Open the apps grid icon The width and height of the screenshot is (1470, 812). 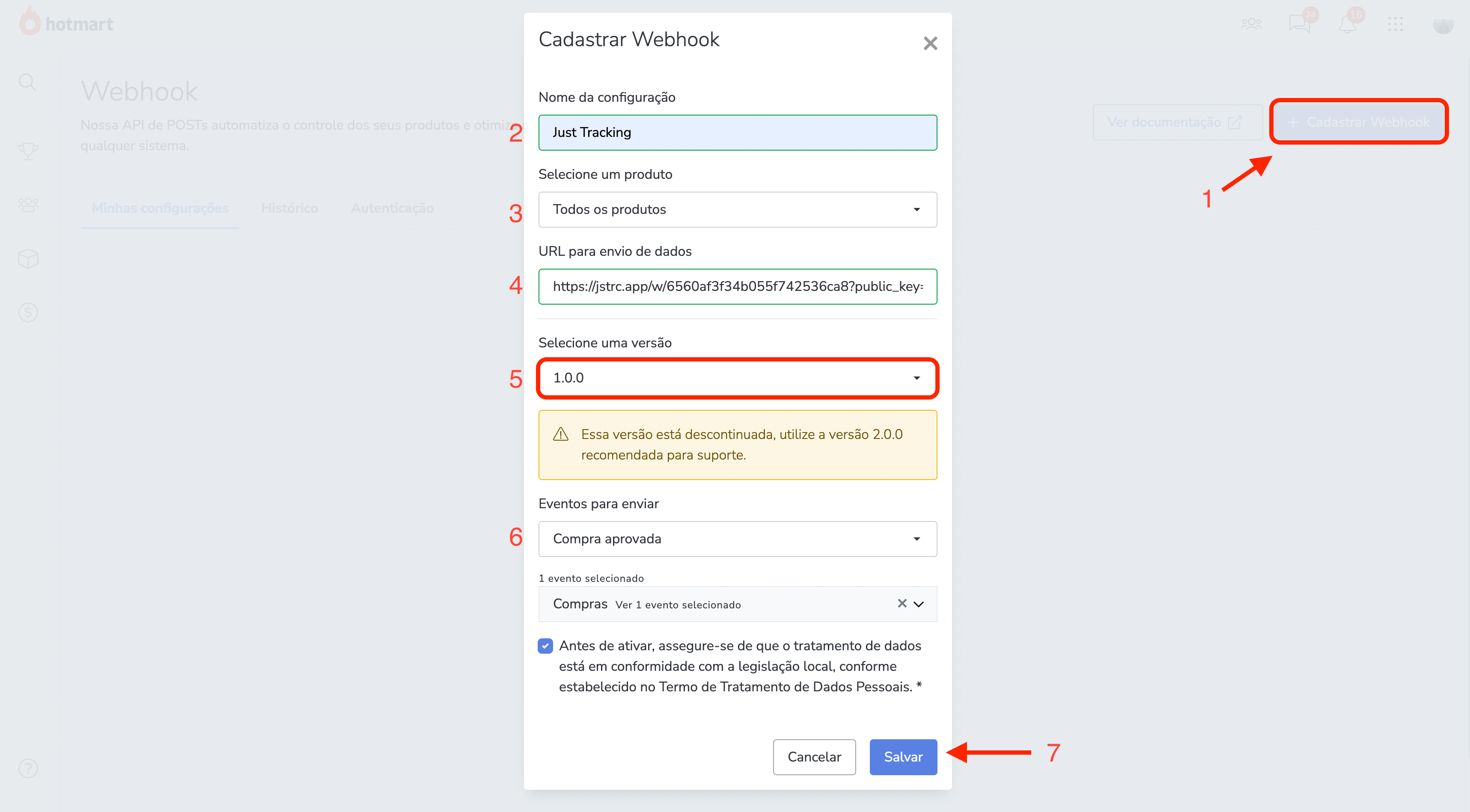pos(1395,24)
